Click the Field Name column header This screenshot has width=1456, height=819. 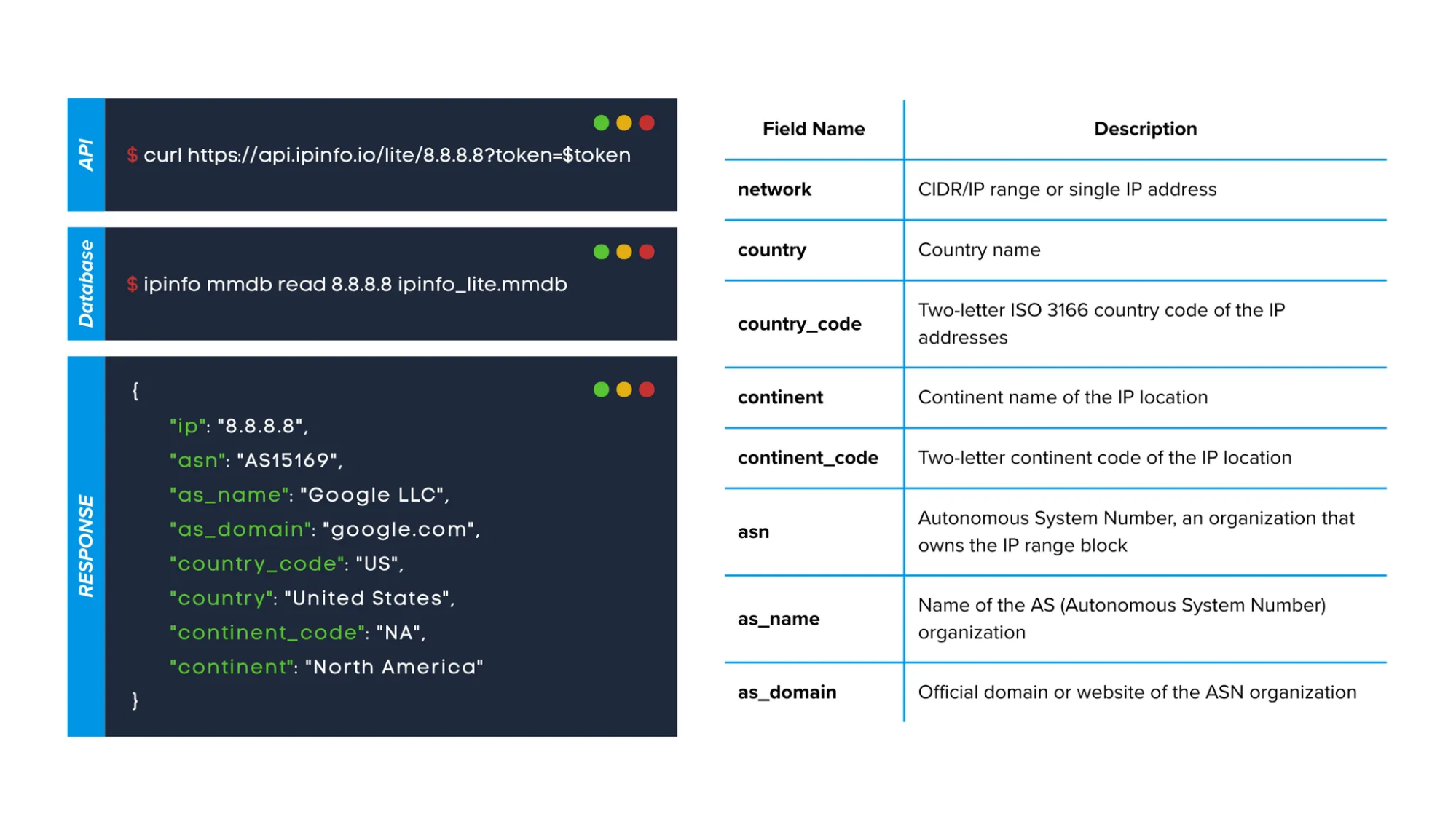[x=814, y=128]
